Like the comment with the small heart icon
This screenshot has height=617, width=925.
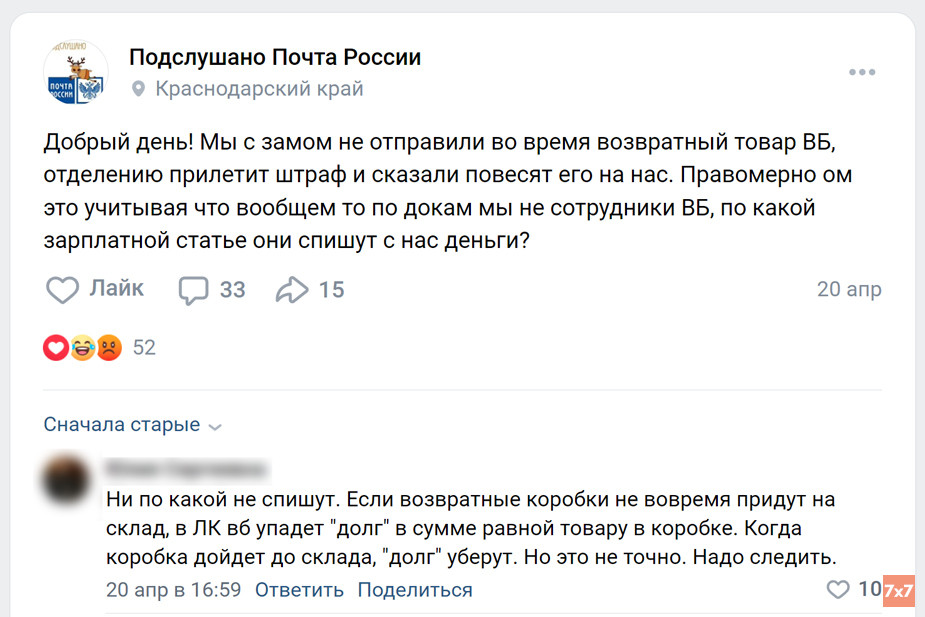(x=838, y=590)
